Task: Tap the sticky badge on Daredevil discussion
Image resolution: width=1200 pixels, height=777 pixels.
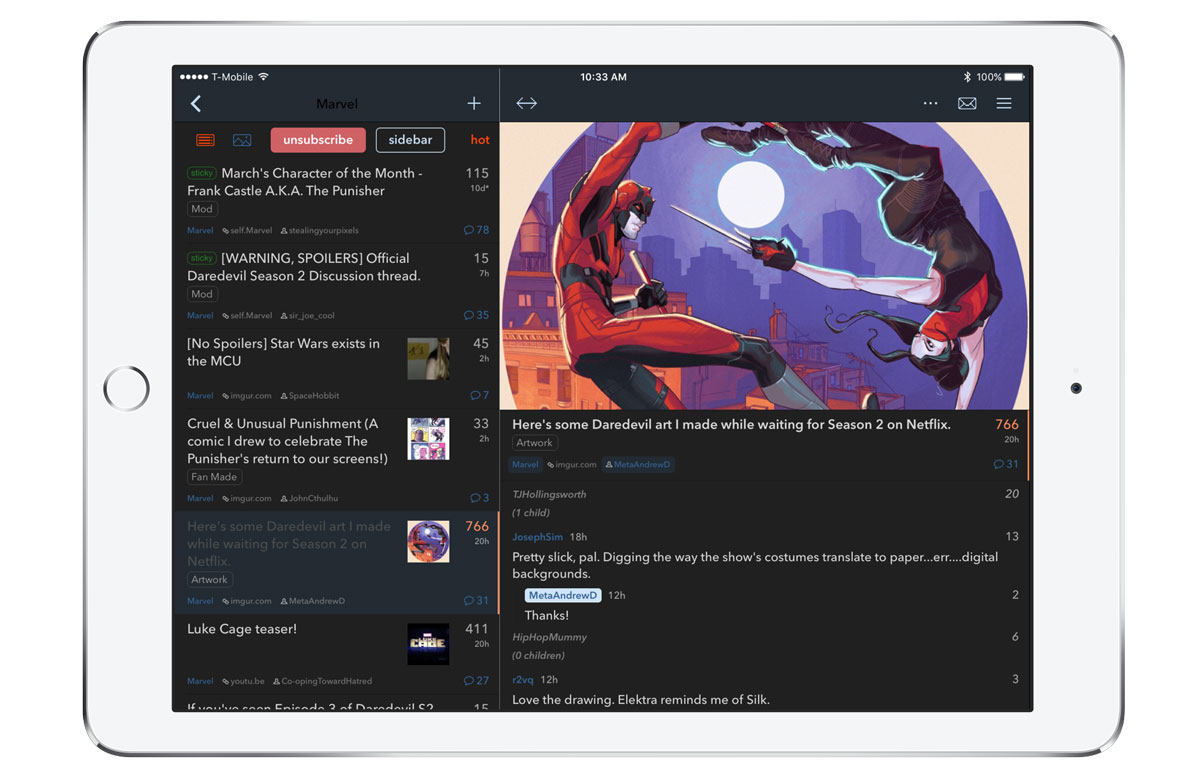Action: point(202,258)
